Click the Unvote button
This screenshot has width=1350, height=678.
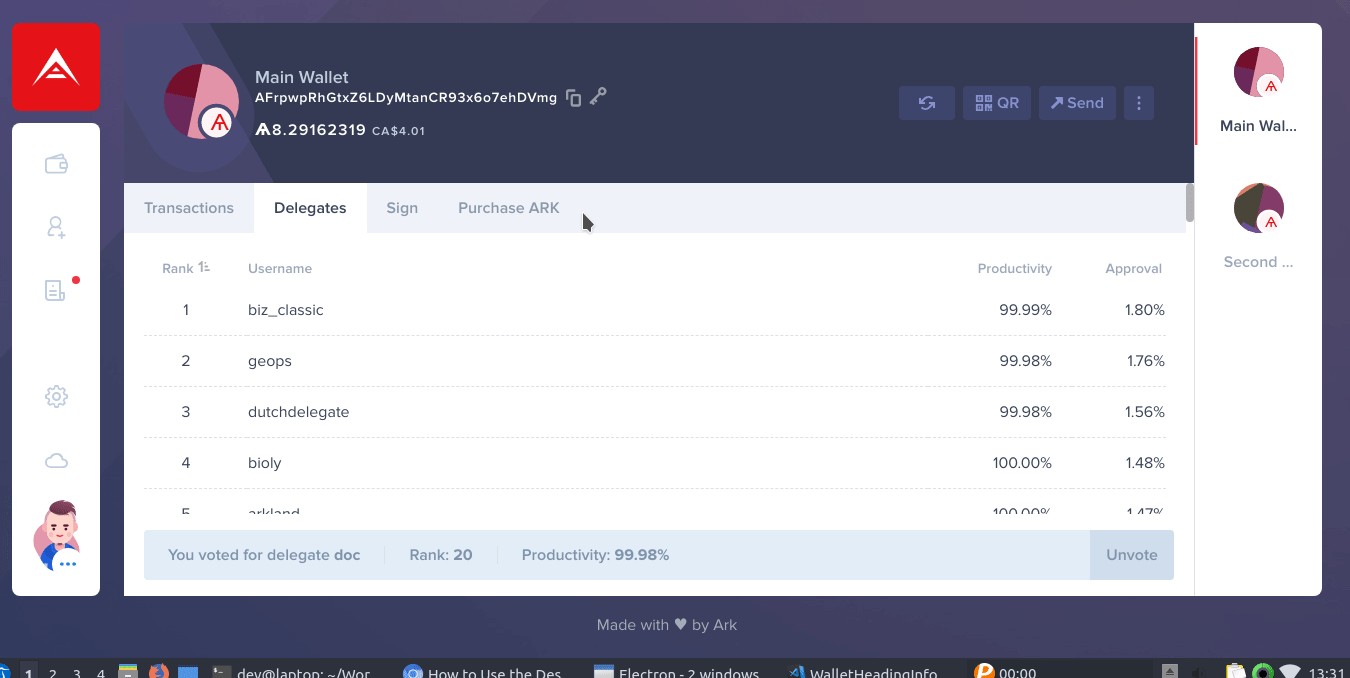(x=1132, y=555)
